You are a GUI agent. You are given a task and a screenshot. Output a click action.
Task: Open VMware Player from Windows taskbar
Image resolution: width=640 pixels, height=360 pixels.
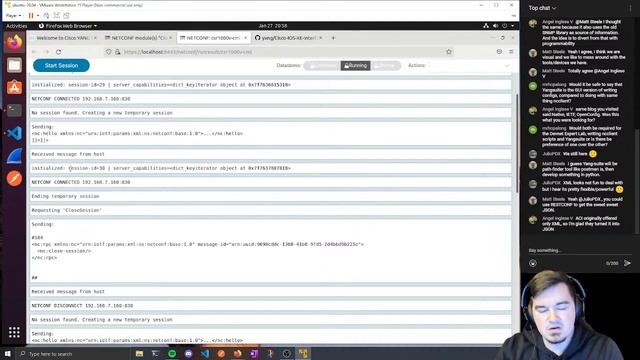(303, 353)
